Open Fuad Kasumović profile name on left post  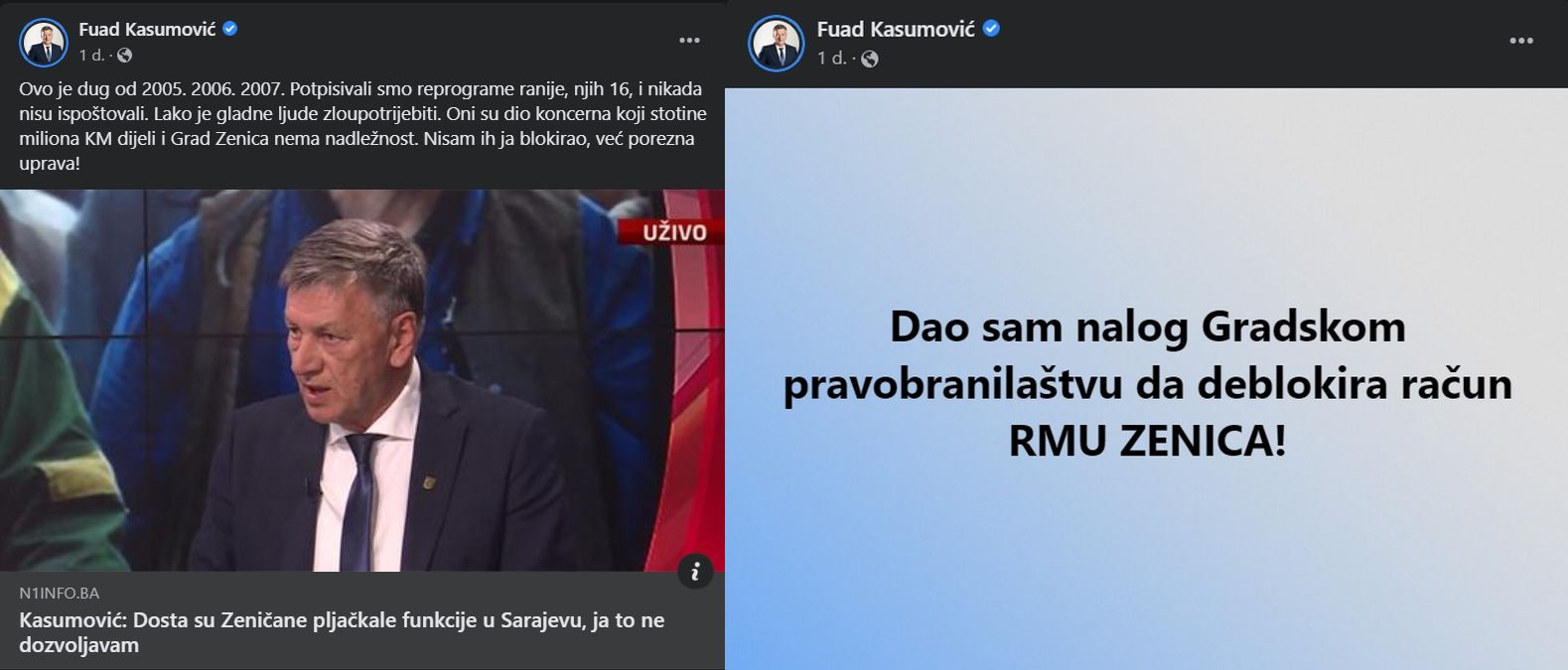tap(147, 30)
